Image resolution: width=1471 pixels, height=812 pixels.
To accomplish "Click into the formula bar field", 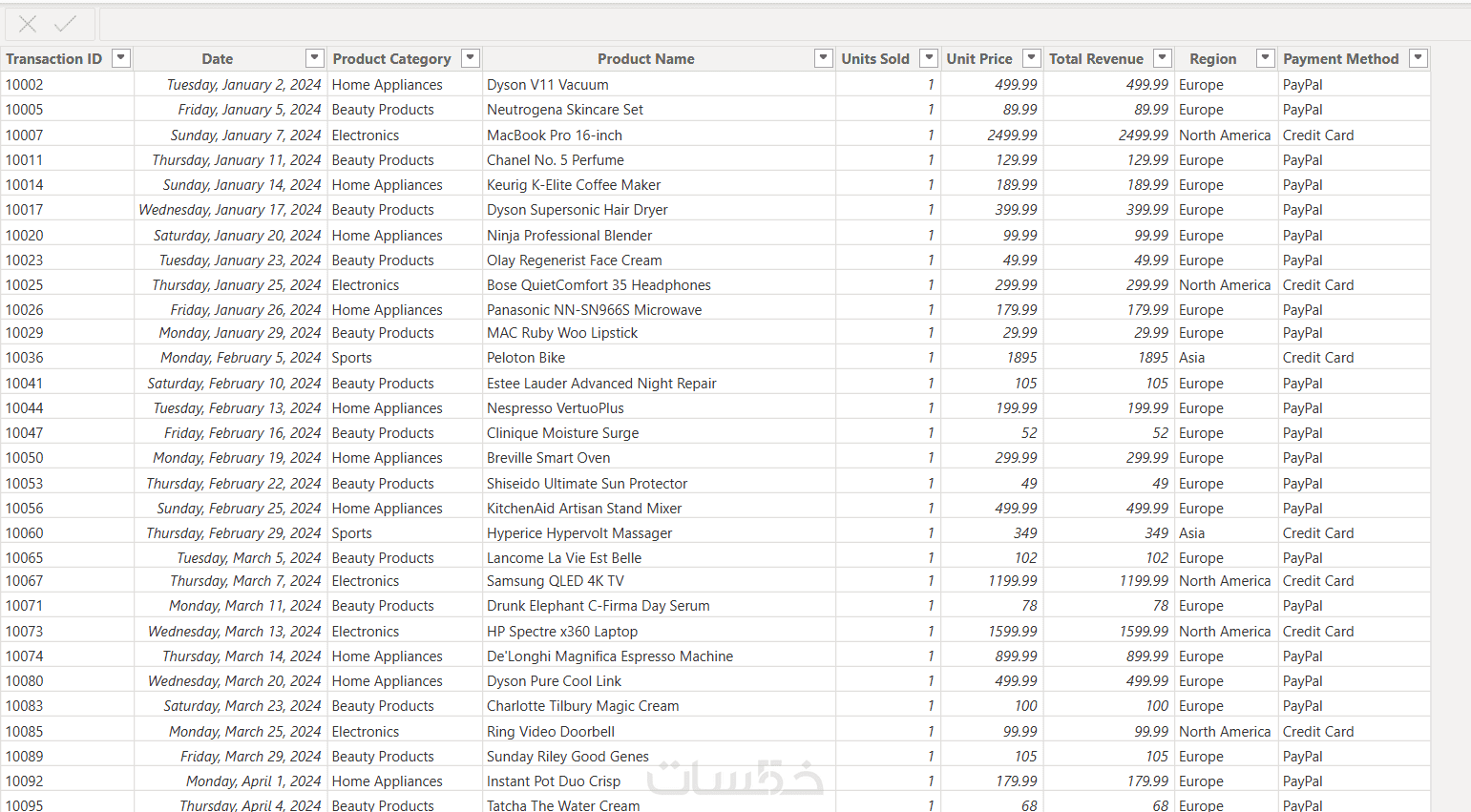I will [x=785, y=24].
